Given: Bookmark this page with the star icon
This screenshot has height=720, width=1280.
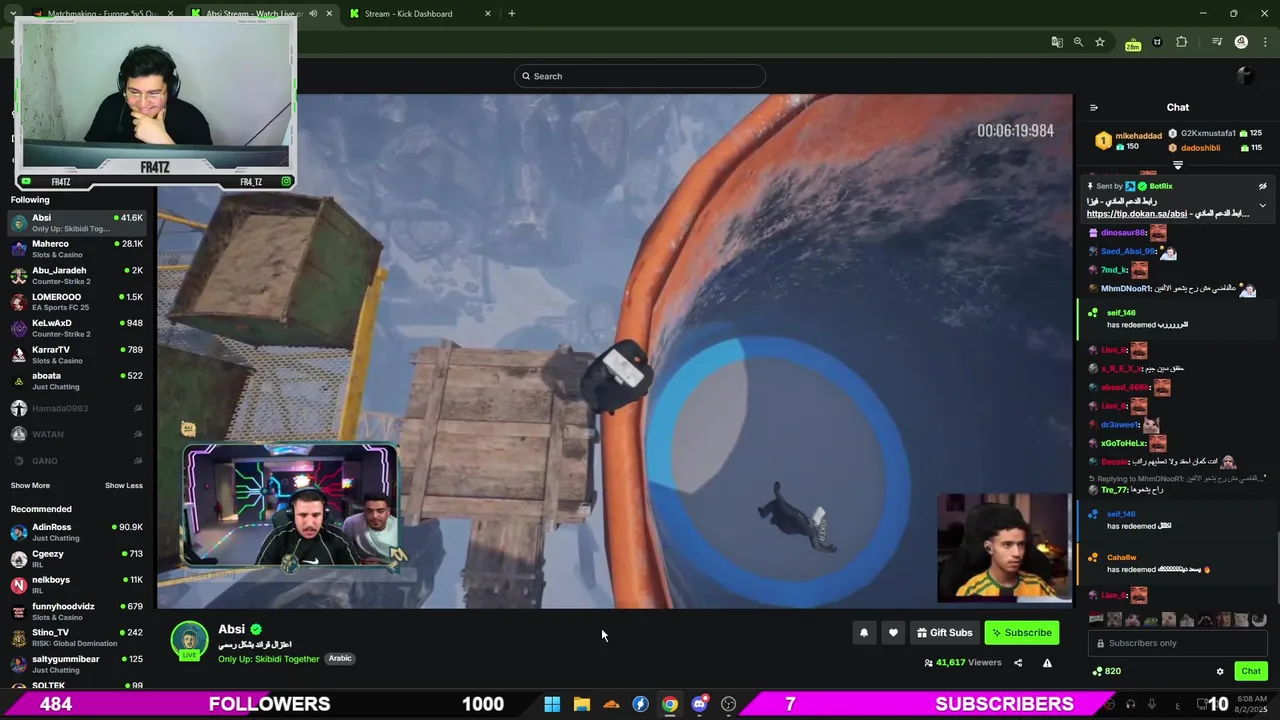Looking at the screenshot, I should 1100,42.
